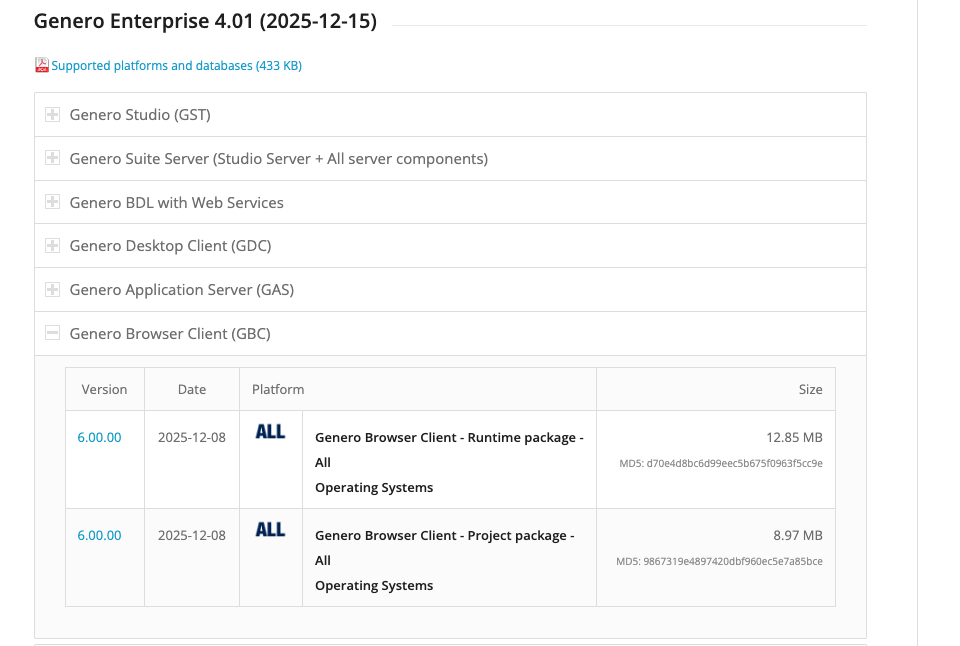Open Supported platforms and databases PDF link
This screenshot has height=646, width=960.
tap(176, 66)
